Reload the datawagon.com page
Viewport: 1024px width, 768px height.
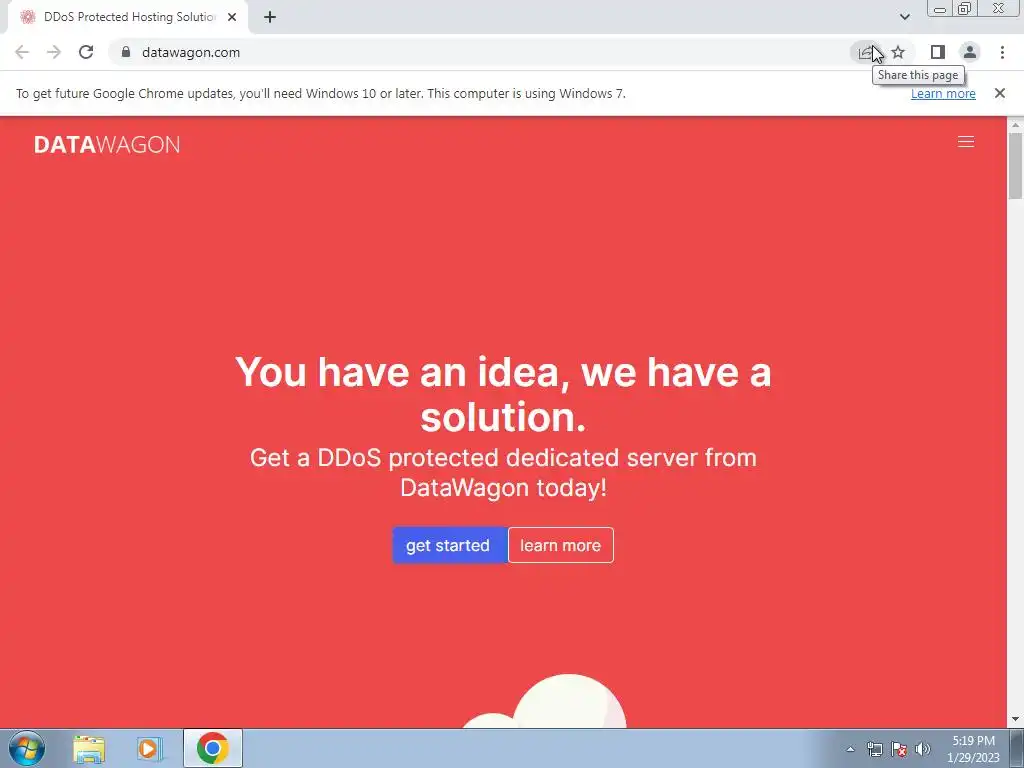click(86, 52)
